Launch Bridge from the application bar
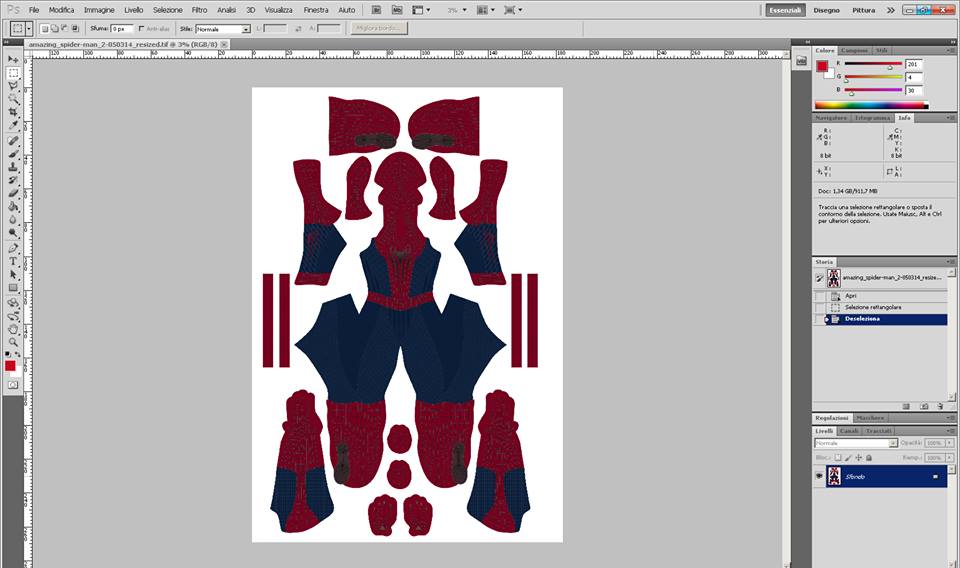Image resolution: width=960 pixels, height=568 pixels. [x=377, y=10]
